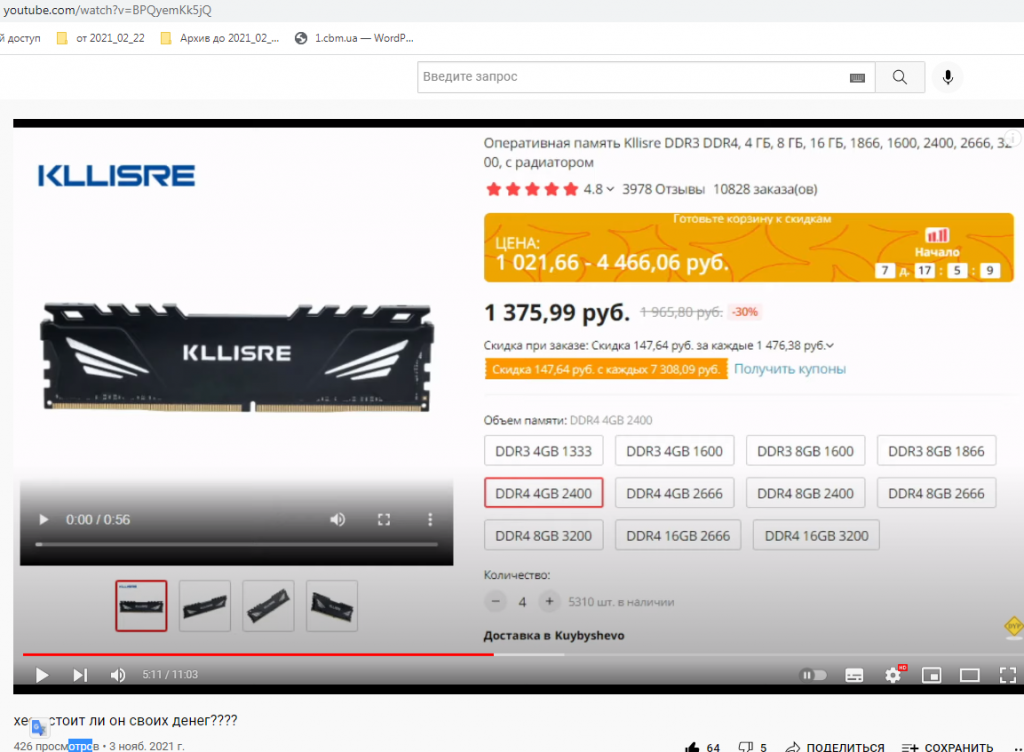The width and height of the screenshot is (1024, 752).
Task: Select the fourth product thumbnail
Action: point(331,606)
